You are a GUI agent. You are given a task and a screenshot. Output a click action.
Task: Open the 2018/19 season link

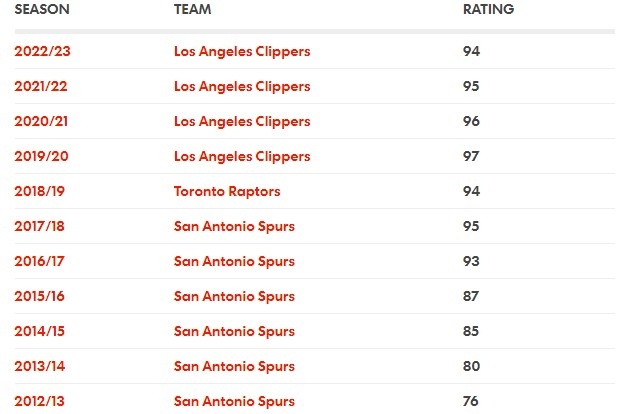click(x=39, y=191)
